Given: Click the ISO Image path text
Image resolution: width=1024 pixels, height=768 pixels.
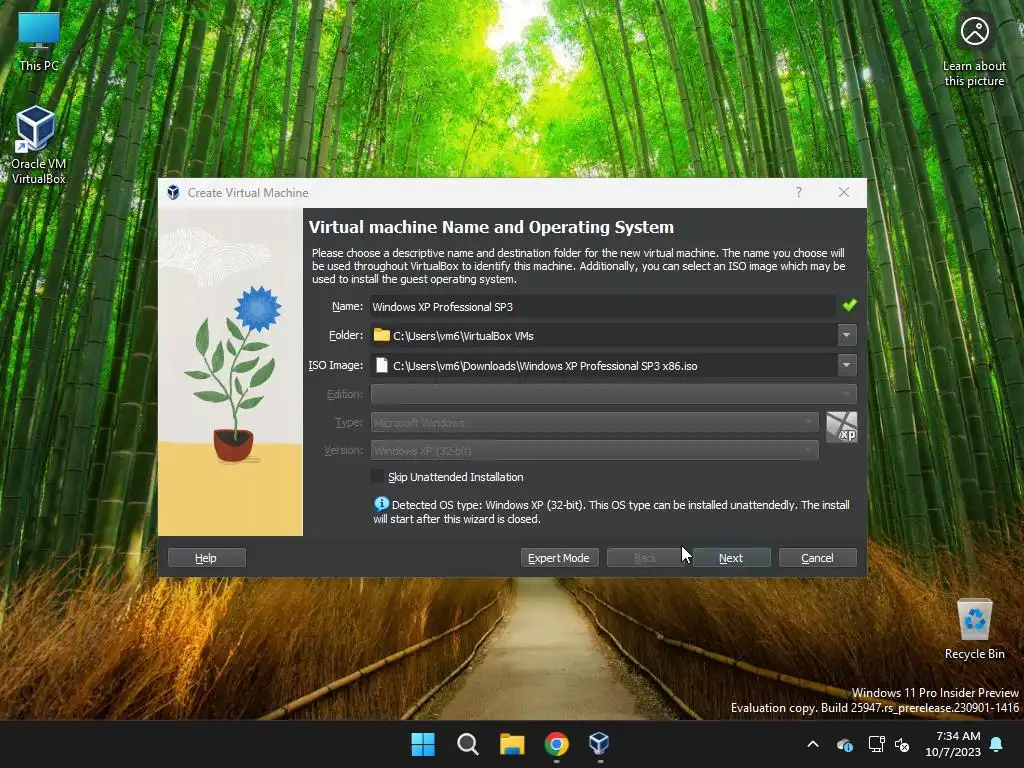Looking at the screenshot, I should coord(545,366).
